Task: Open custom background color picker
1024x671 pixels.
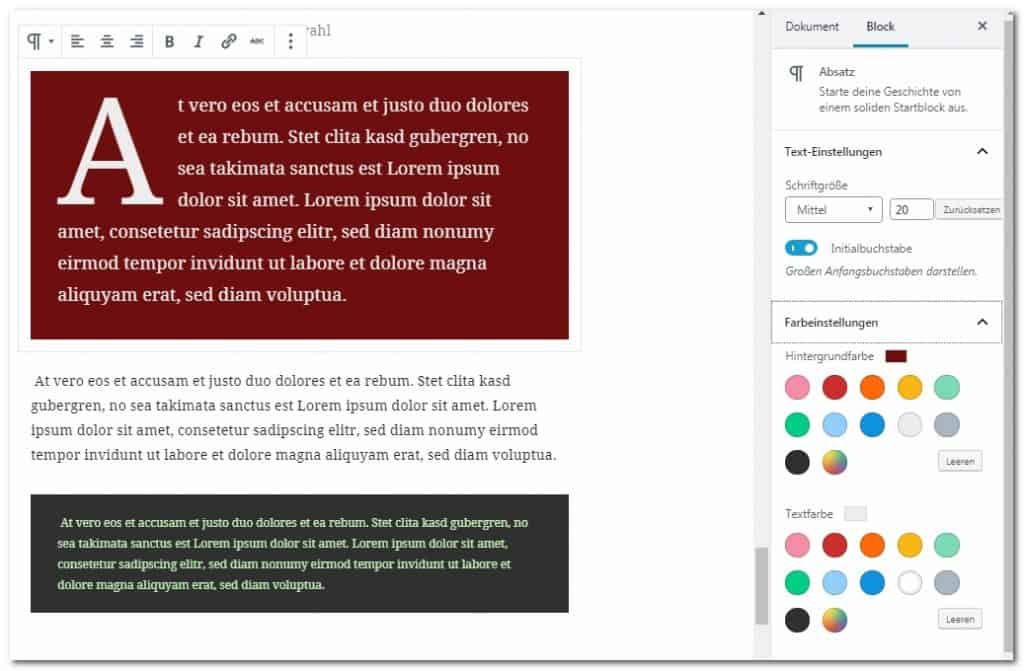Action: [x=835, y=463]
